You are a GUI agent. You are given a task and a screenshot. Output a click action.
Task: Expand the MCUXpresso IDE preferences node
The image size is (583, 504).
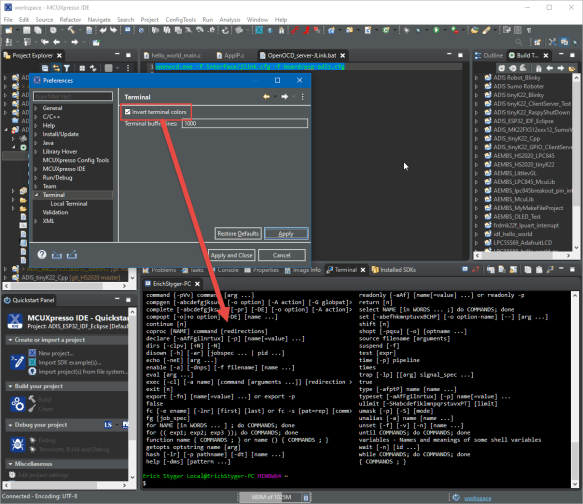point(36,169)
